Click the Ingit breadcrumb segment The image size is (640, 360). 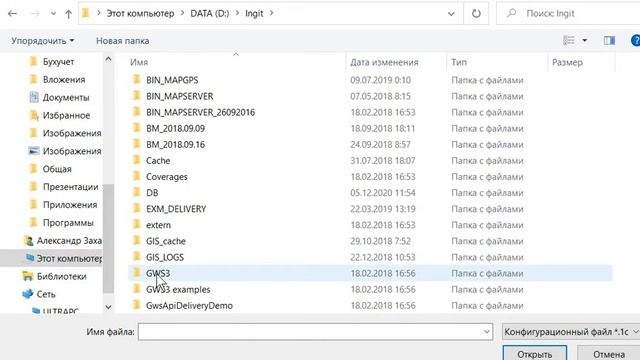pos(254,13)
